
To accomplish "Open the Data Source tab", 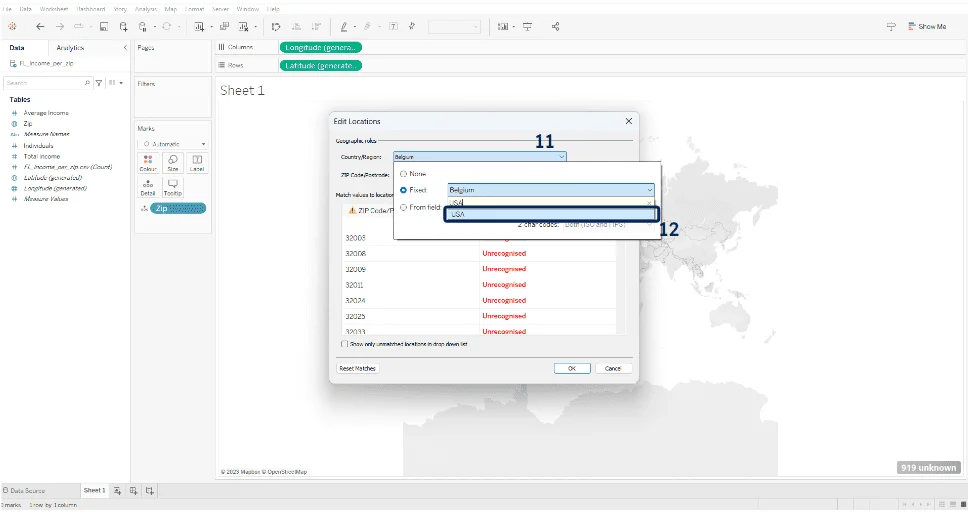I will coord(30,490).
